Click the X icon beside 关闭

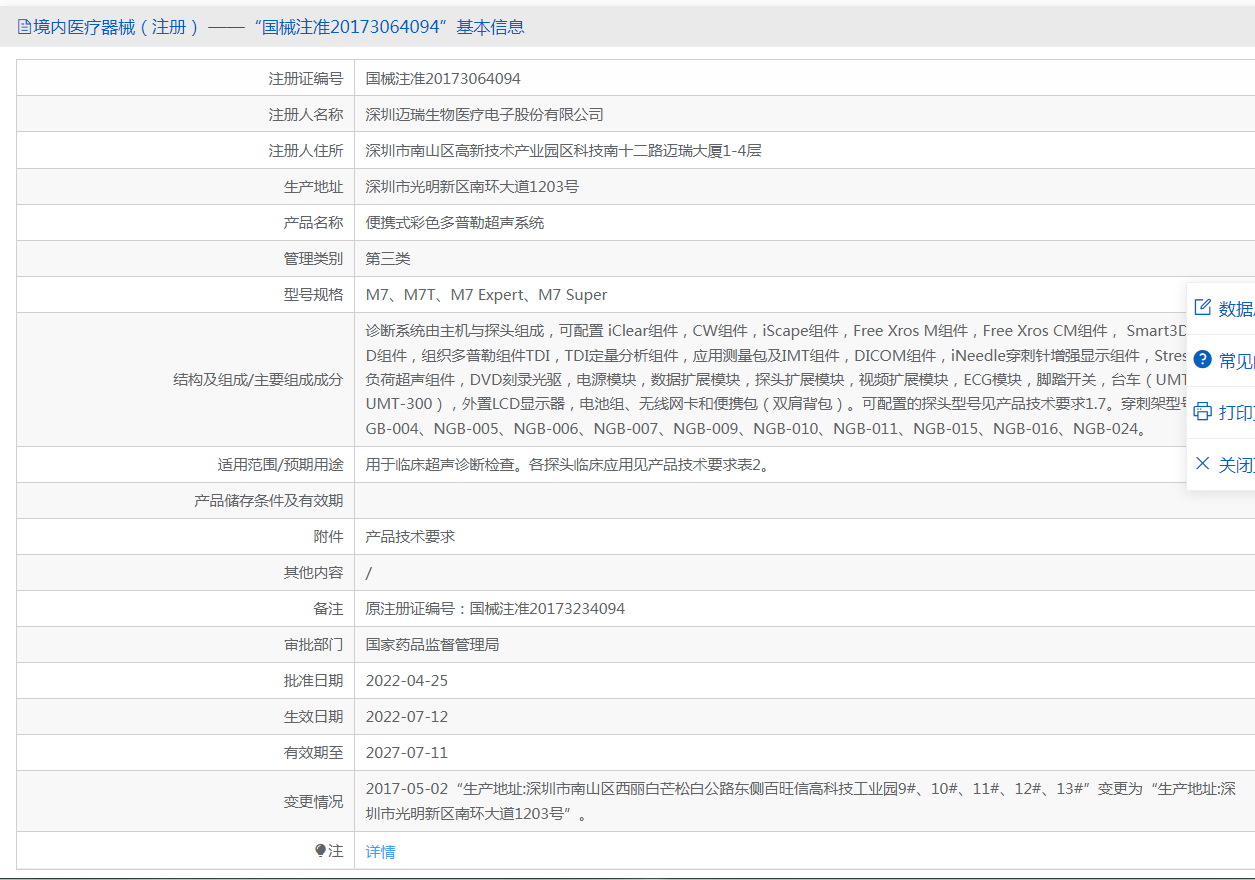coord(1203,464)
